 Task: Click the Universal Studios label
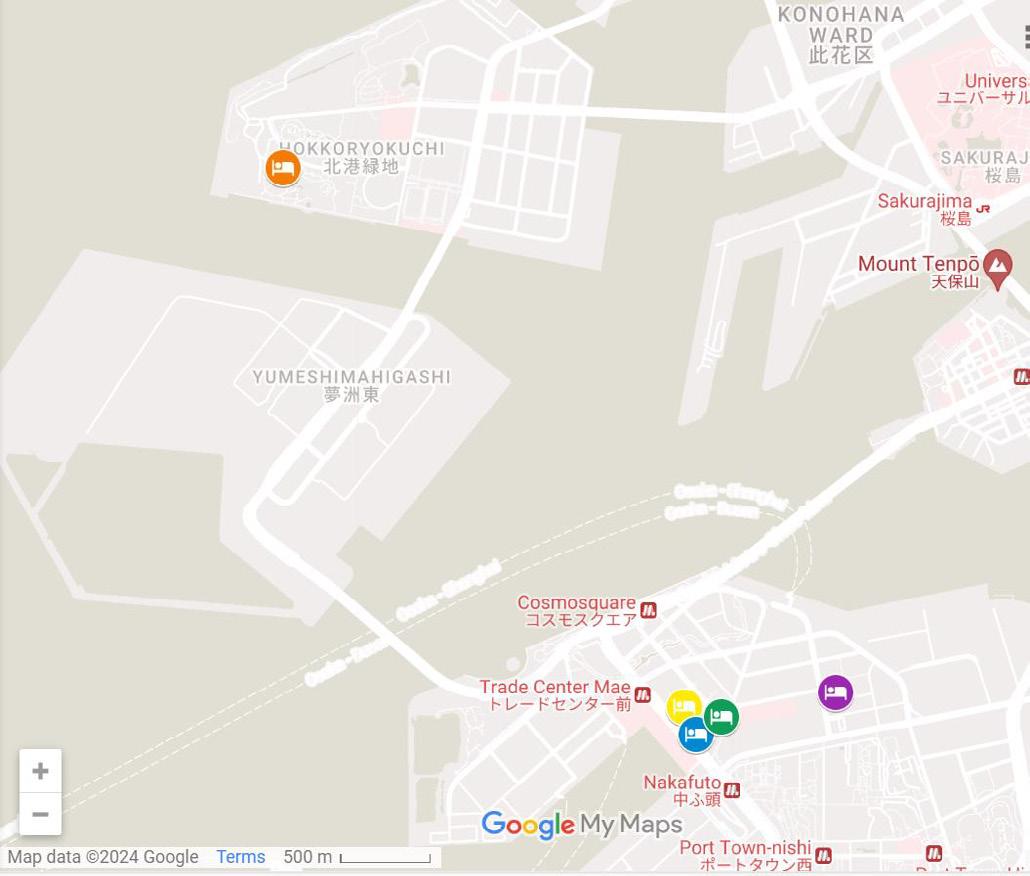click(983, 89)
